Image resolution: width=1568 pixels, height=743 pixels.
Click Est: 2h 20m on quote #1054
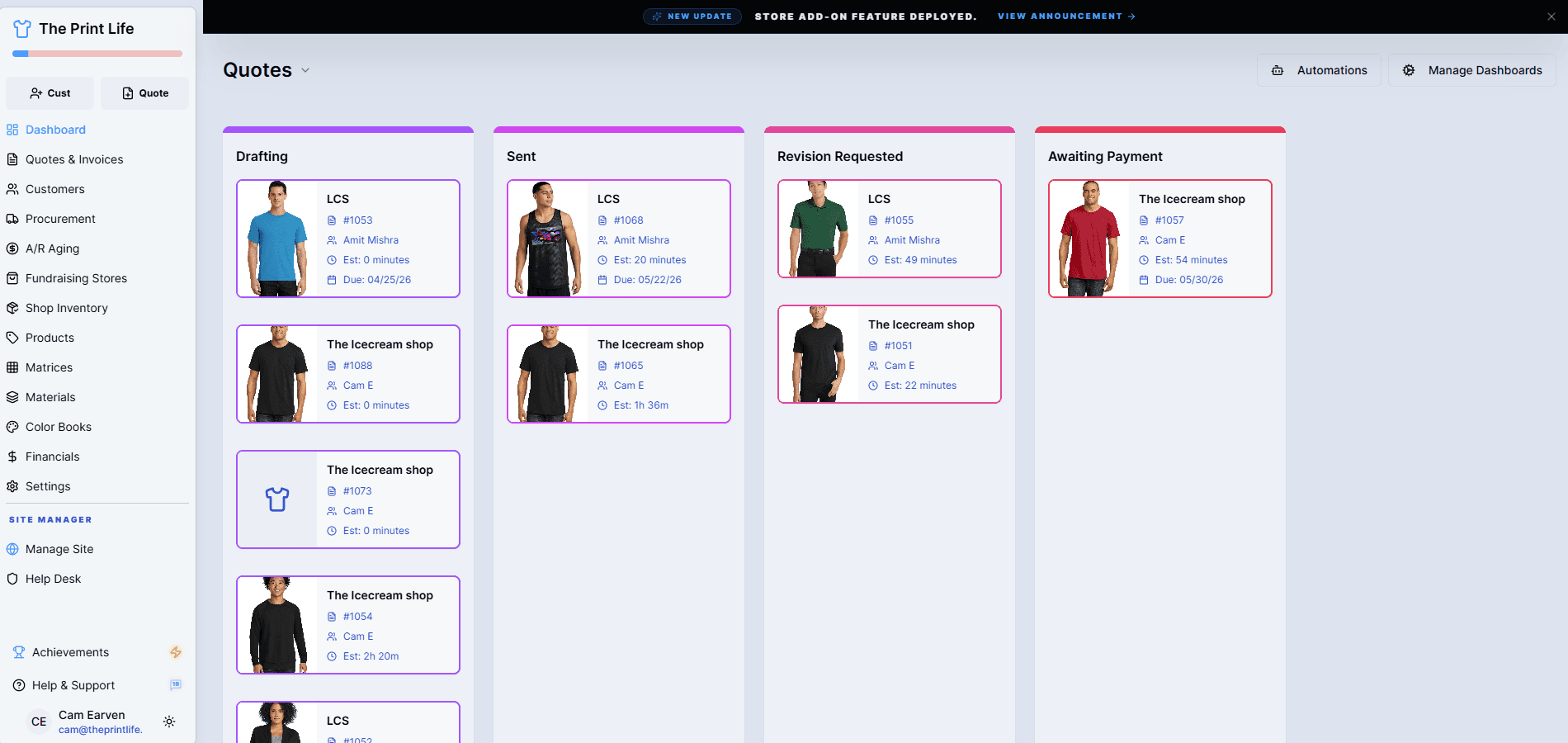[371, 656]
